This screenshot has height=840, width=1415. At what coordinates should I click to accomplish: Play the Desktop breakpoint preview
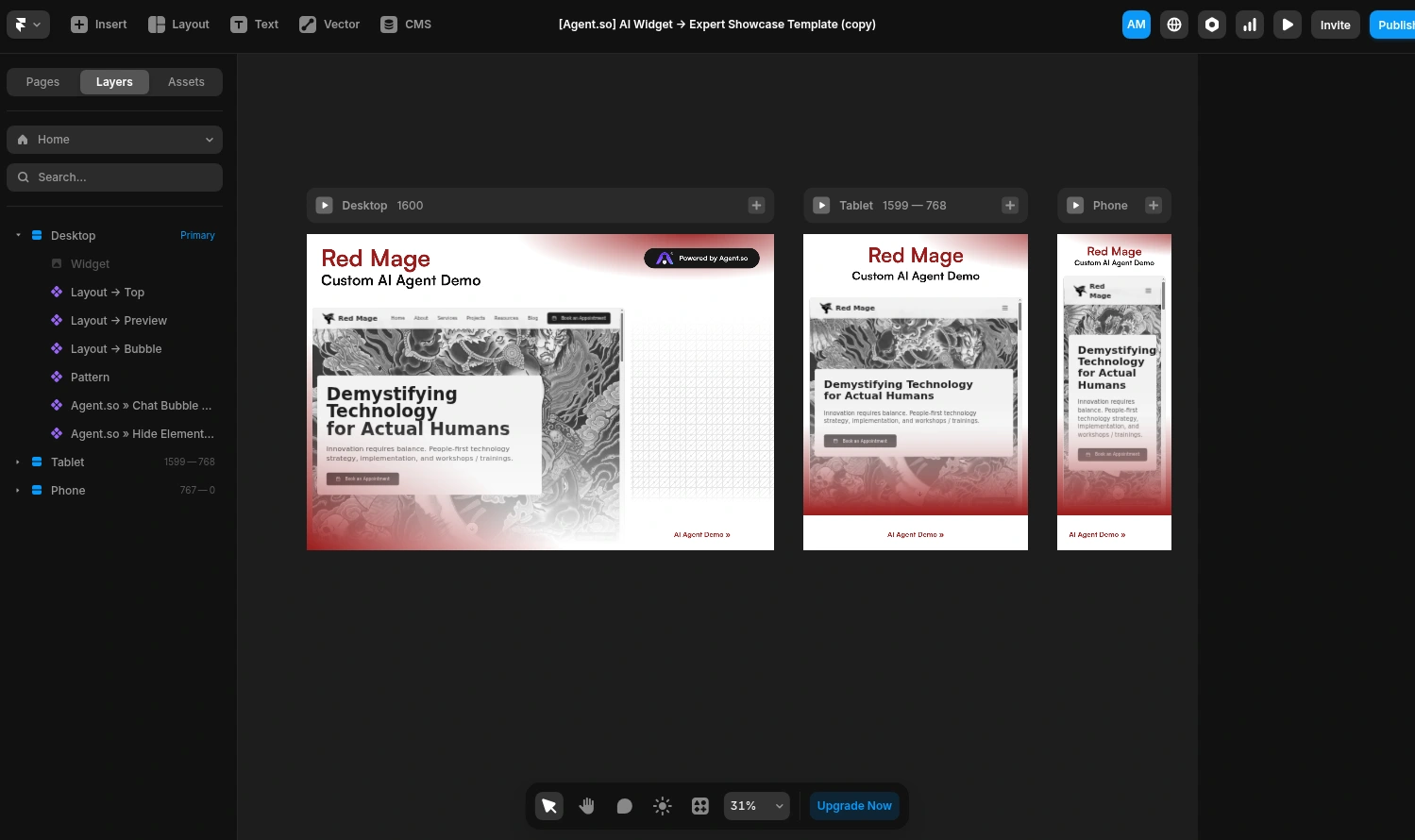point(324,205)
